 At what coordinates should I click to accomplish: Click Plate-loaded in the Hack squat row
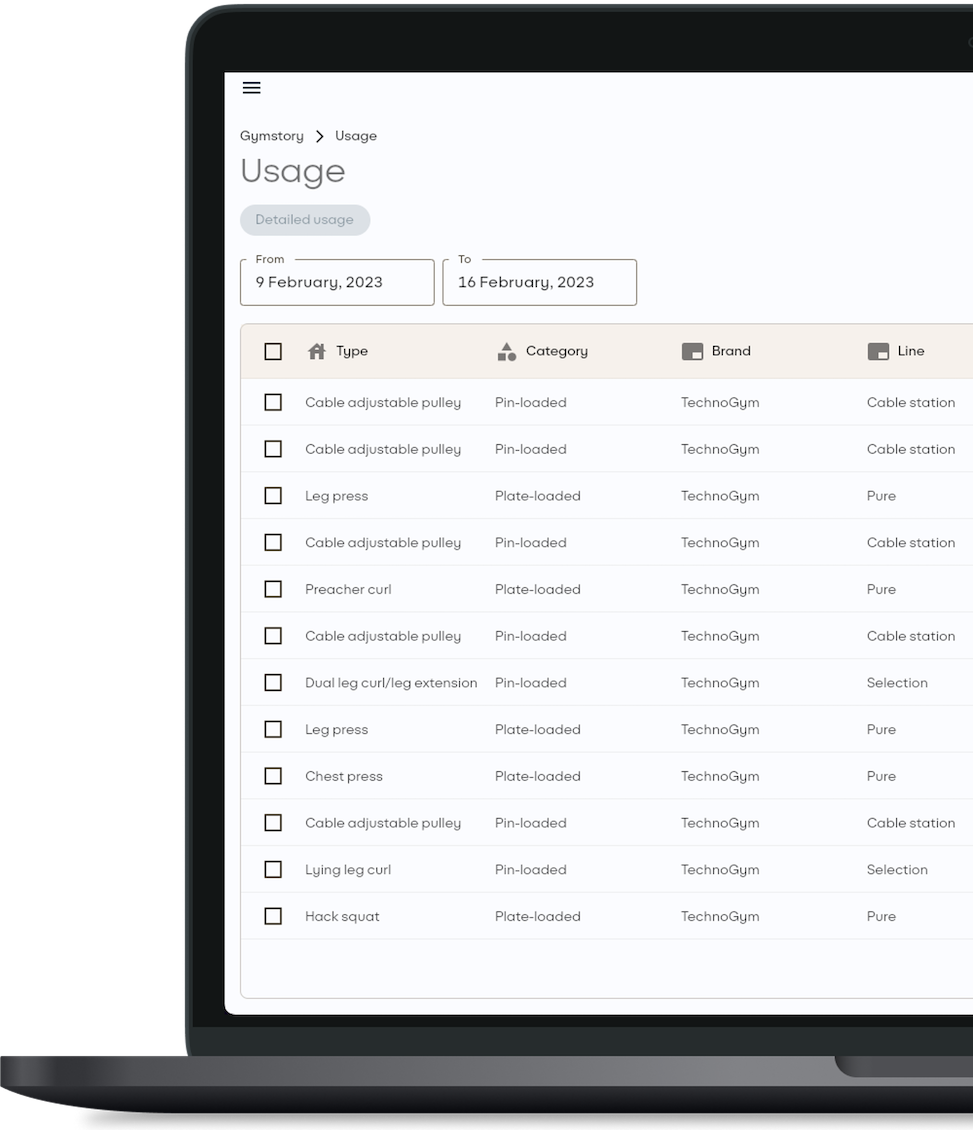[538, 917]
